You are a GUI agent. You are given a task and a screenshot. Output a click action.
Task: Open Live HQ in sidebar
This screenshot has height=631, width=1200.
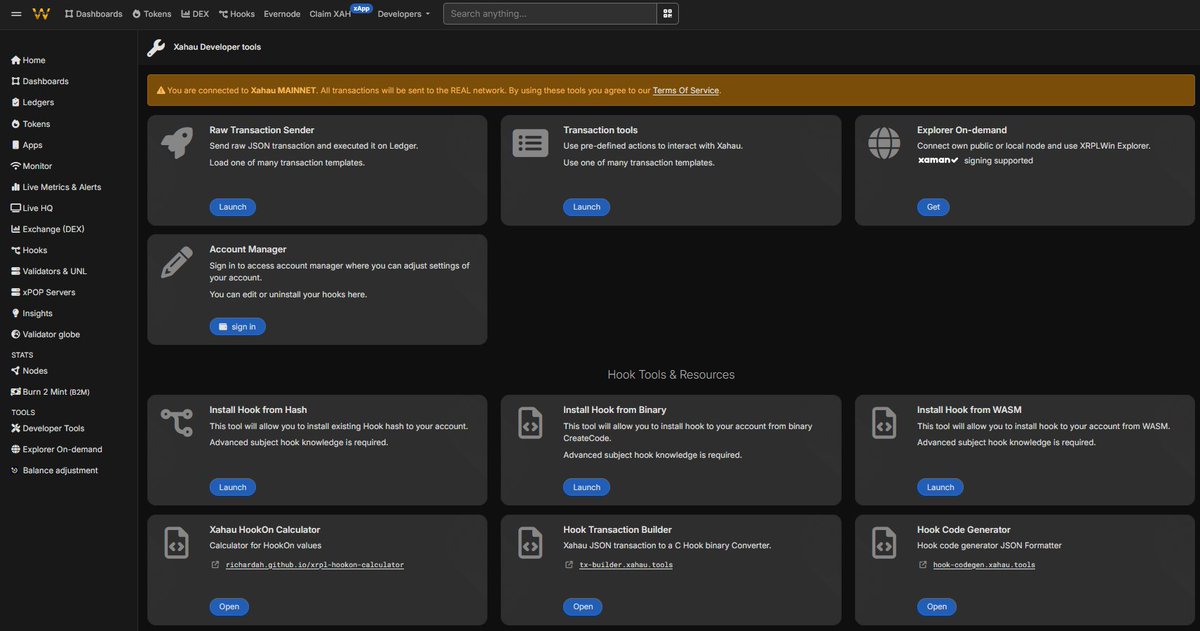pyautogui.click(x=32, y=208)
